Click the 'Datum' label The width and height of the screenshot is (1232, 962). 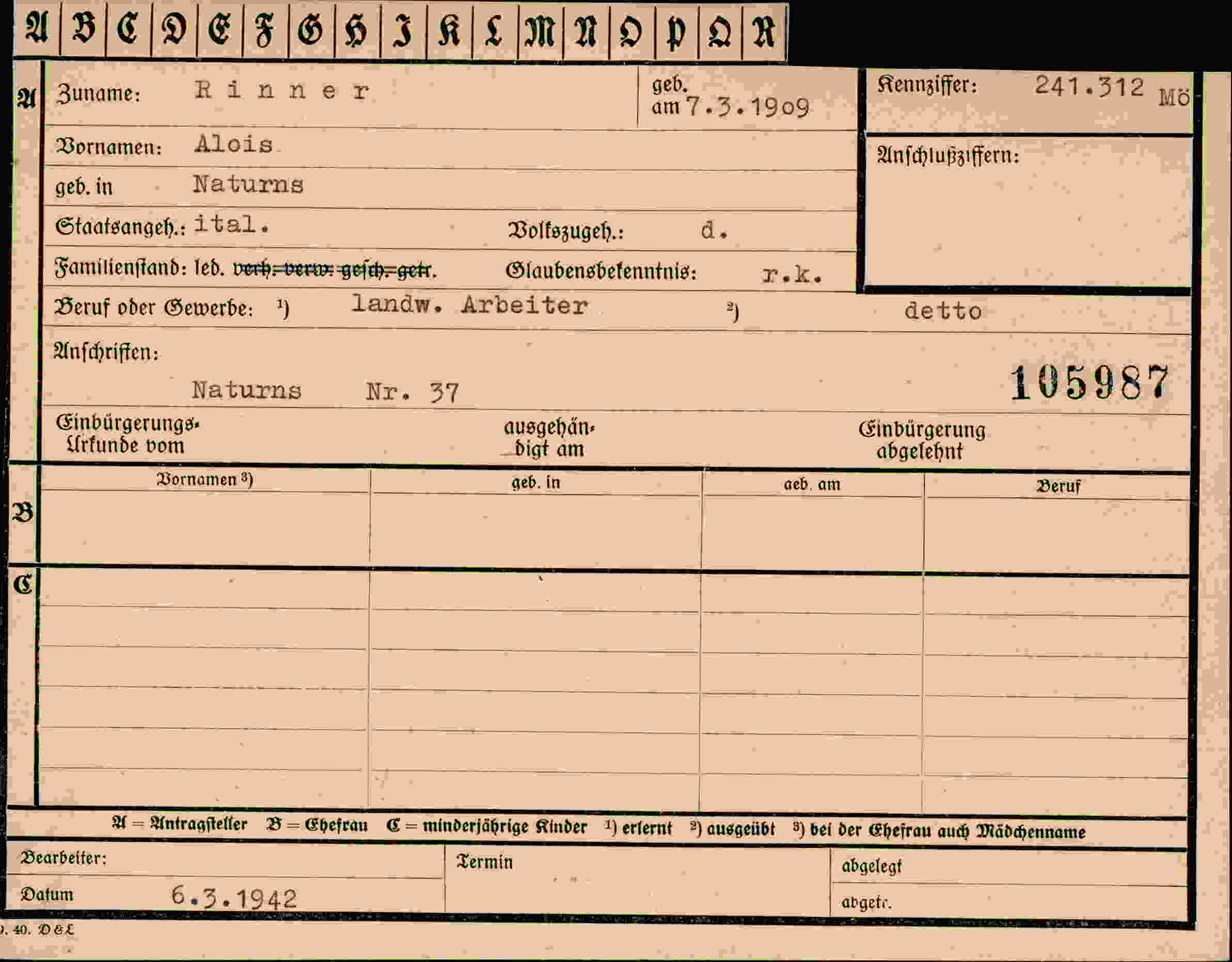48,895
